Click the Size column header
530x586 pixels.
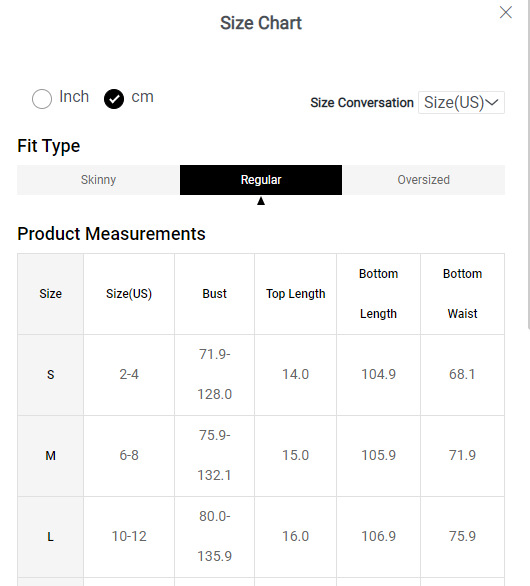pos(50,294)
